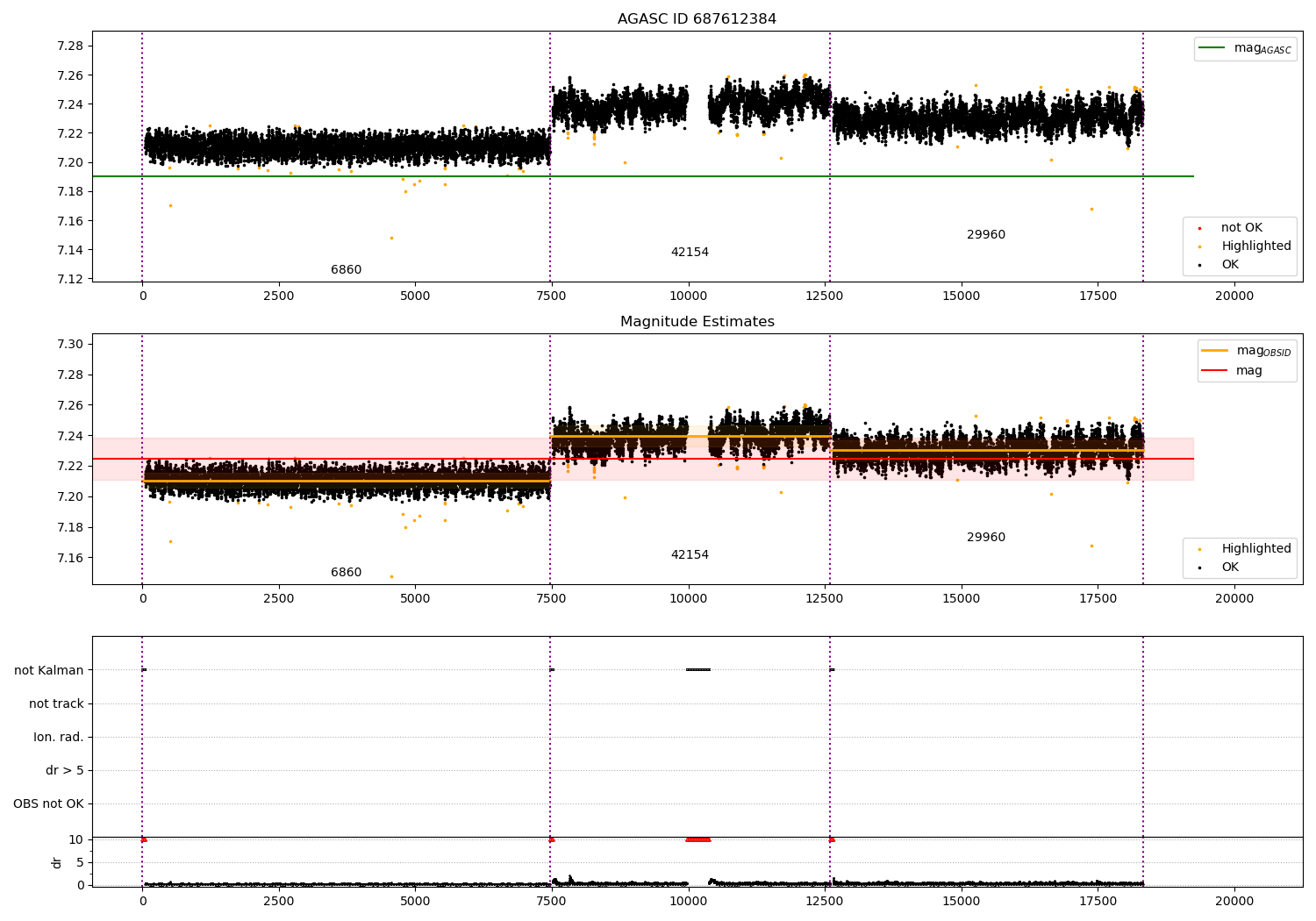Click obsid label 42154 in Magnitude Estimates plot
The height and width of the screenshot is (921, 1316).
click(690, 555)
